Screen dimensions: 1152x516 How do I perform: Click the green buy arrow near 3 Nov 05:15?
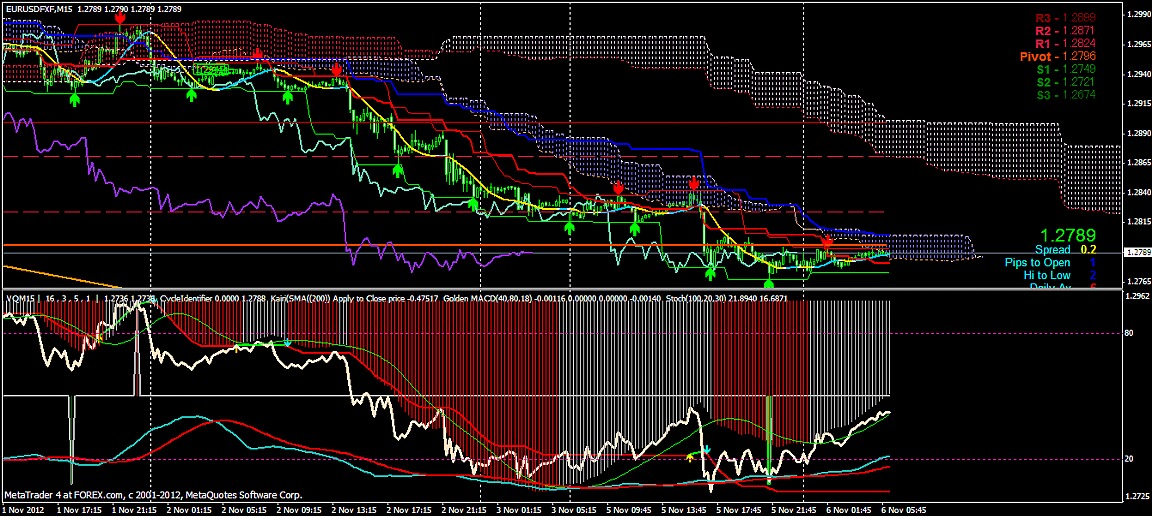pos(569,228)
